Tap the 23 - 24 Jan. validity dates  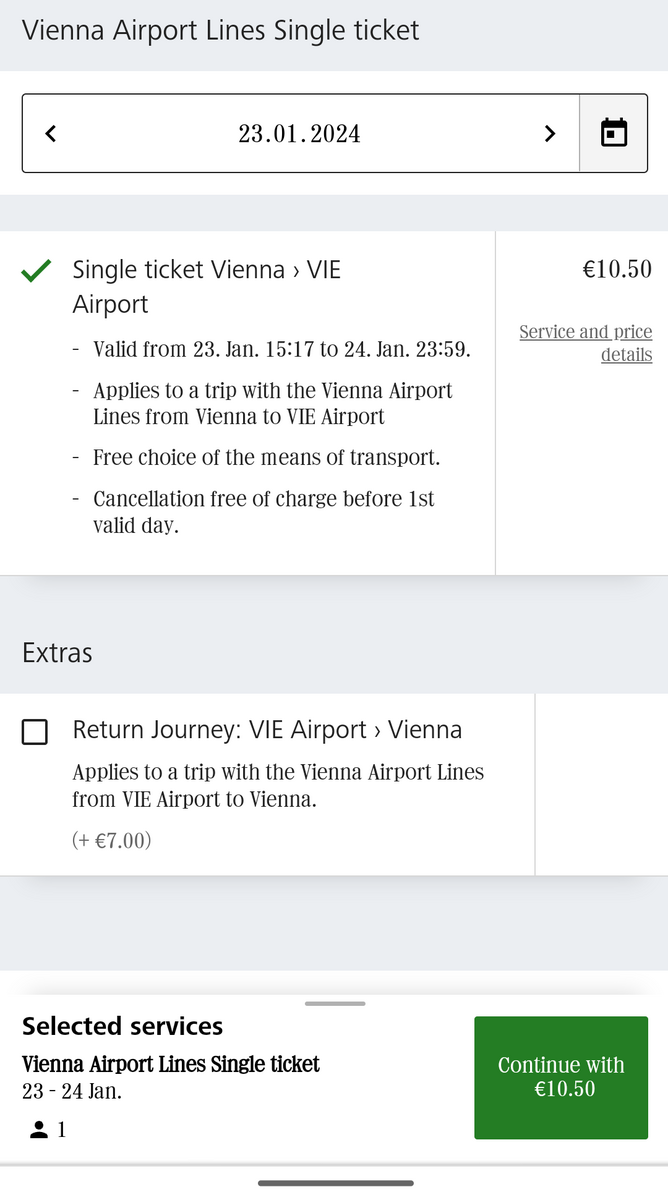pos(72,1091)
